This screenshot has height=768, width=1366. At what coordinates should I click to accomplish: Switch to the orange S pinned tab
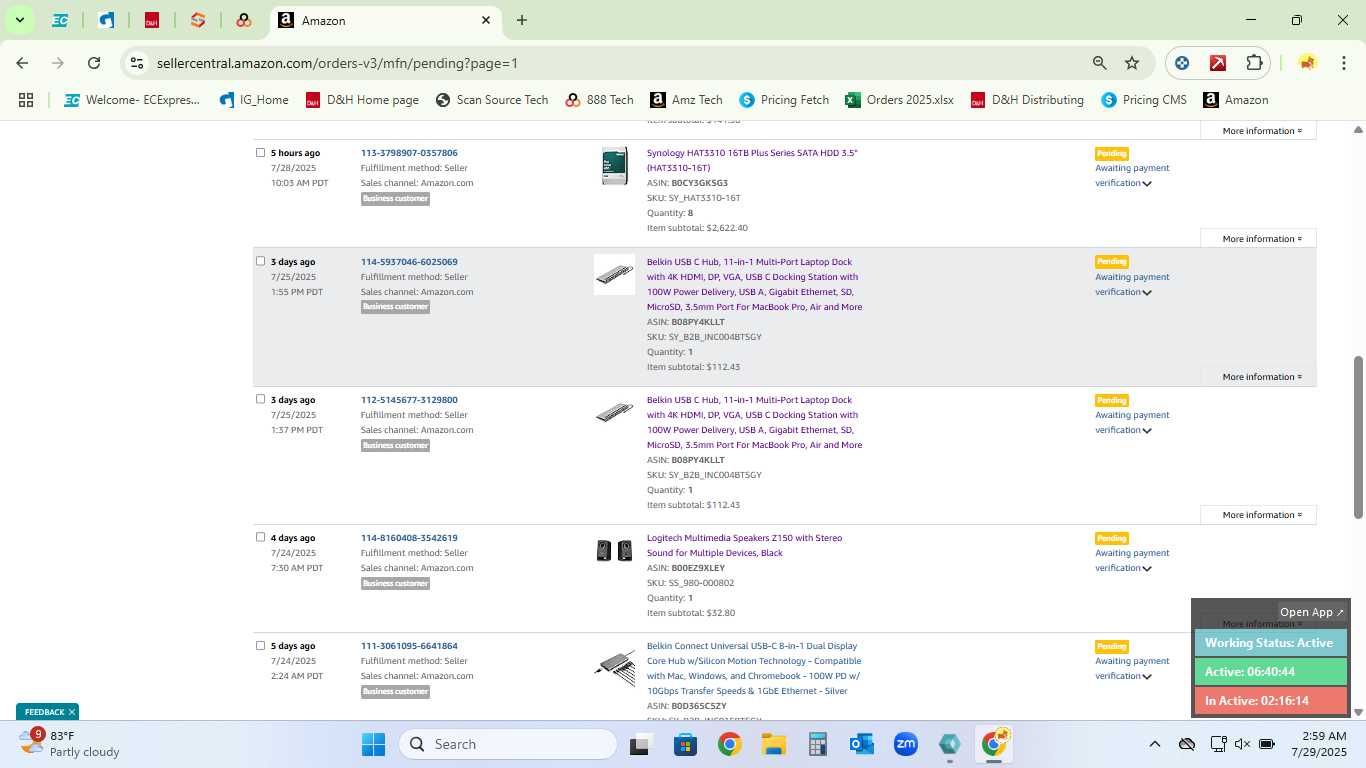pyautogui.click(x=198, y=20)
